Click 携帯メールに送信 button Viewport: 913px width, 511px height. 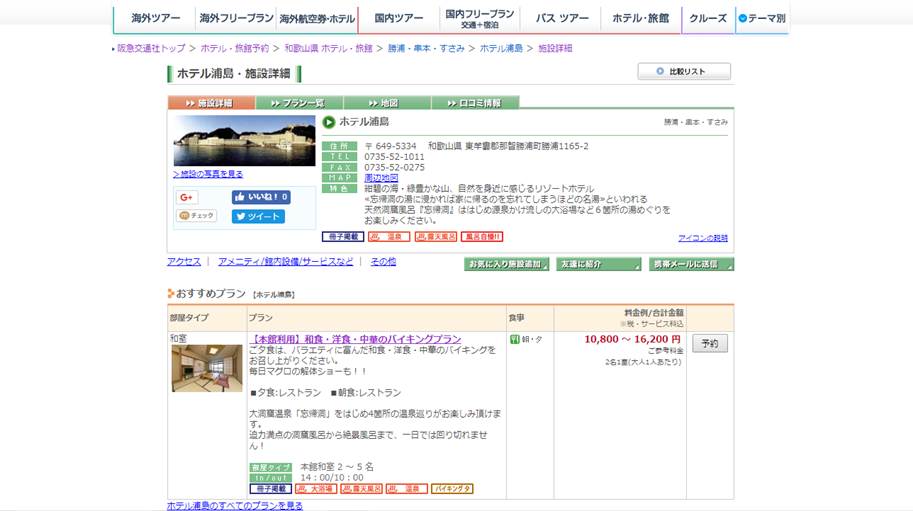pos(692,264)
